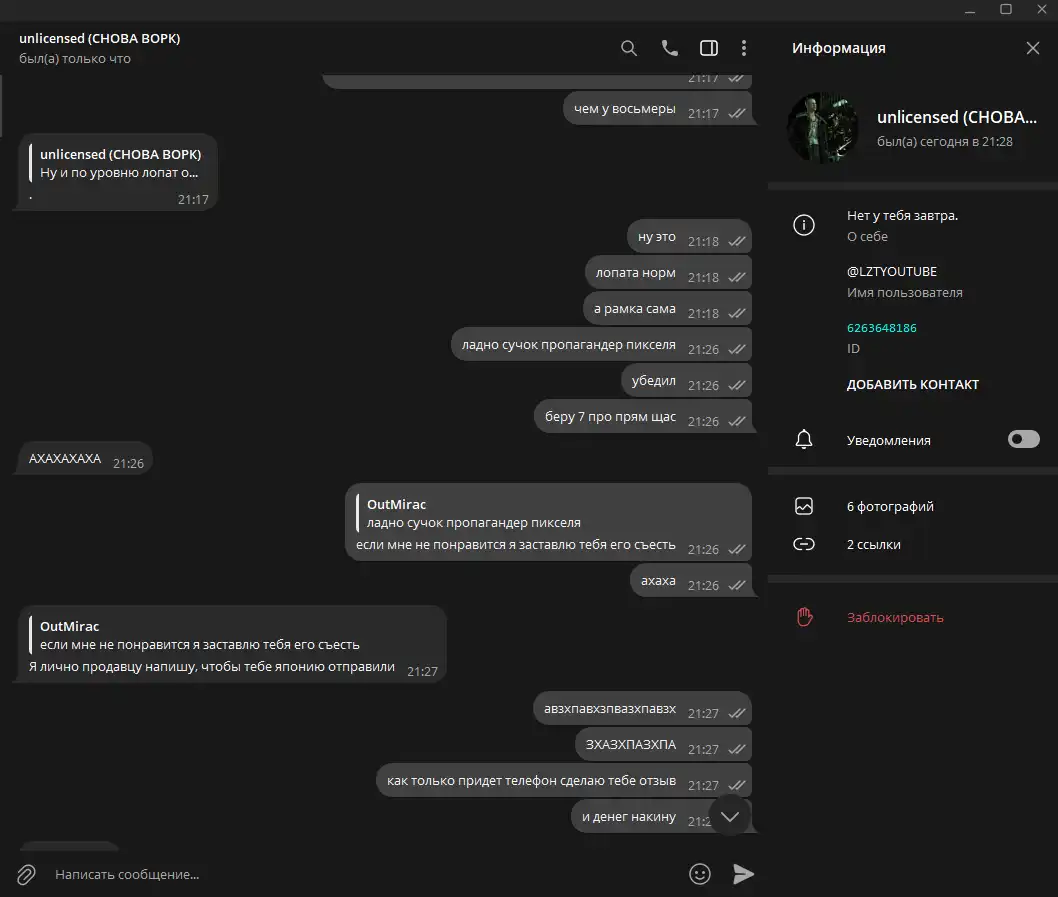Click the @LZTYOUTUBE username

[x=891, y=271]
